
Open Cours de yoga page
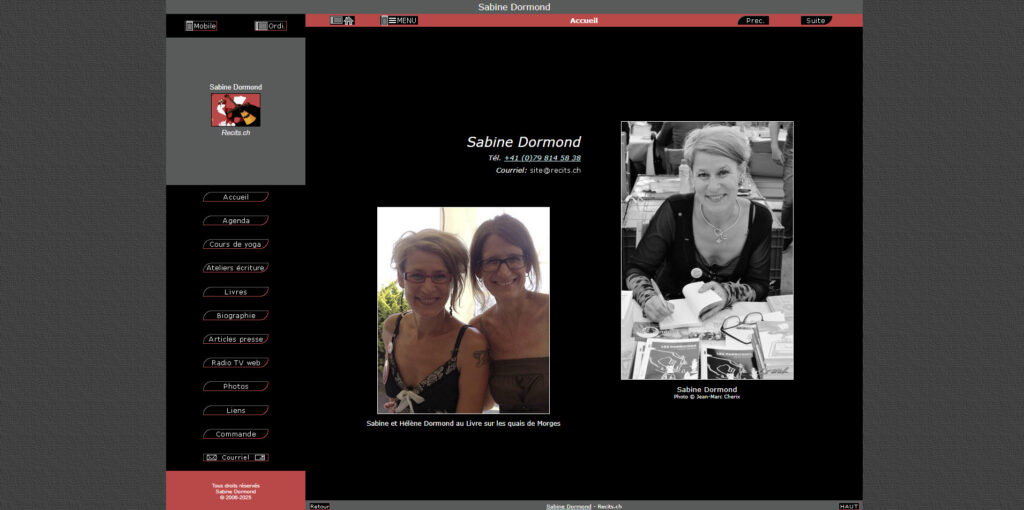236,244
